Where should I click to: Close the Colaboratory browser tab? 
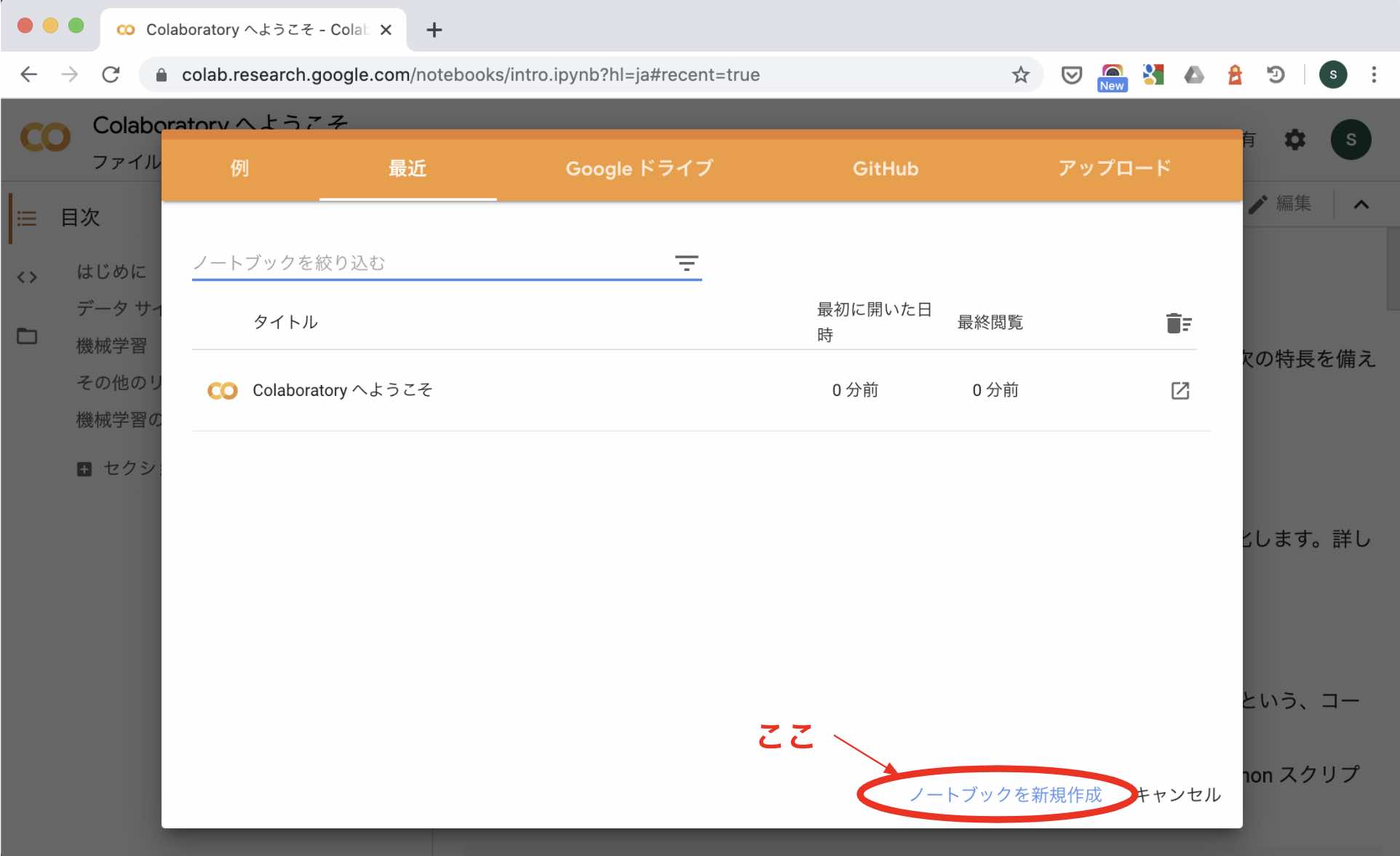coord(386,30)
